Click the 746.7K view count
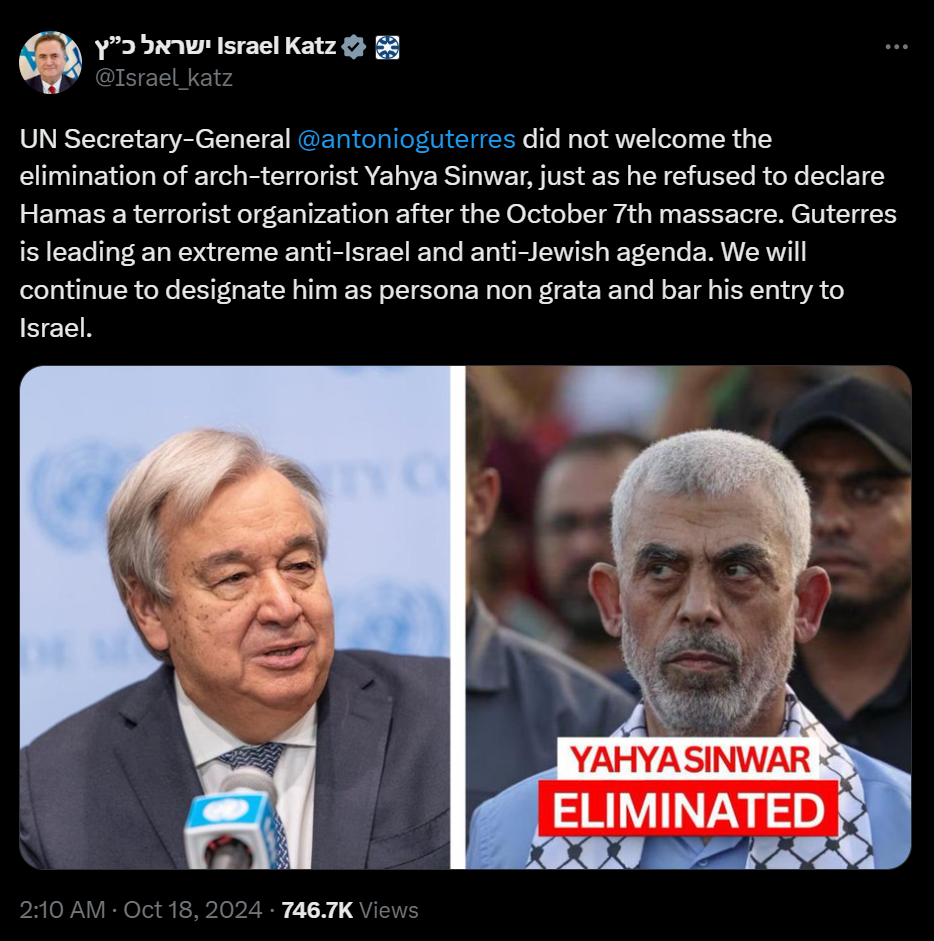 point(317,910)
